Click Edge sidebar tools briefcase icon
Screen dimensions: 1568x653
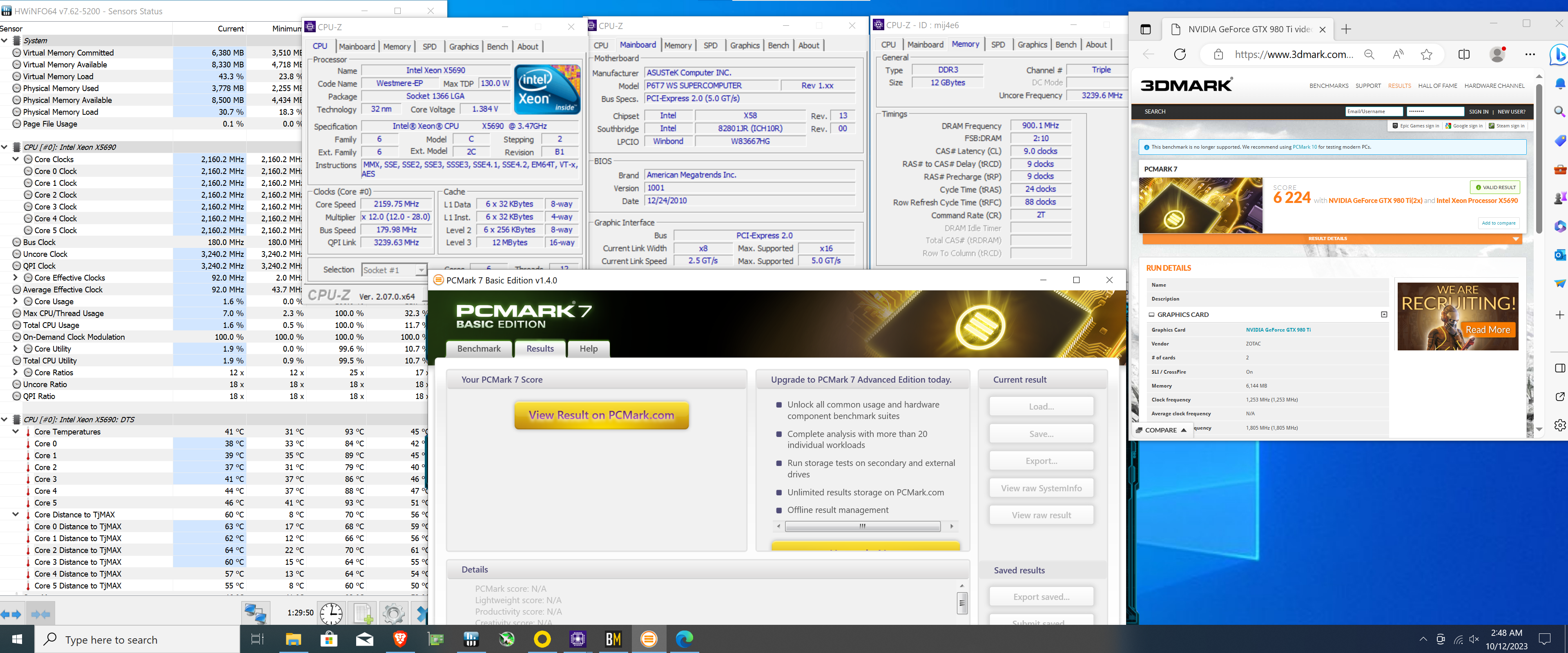1560,169
